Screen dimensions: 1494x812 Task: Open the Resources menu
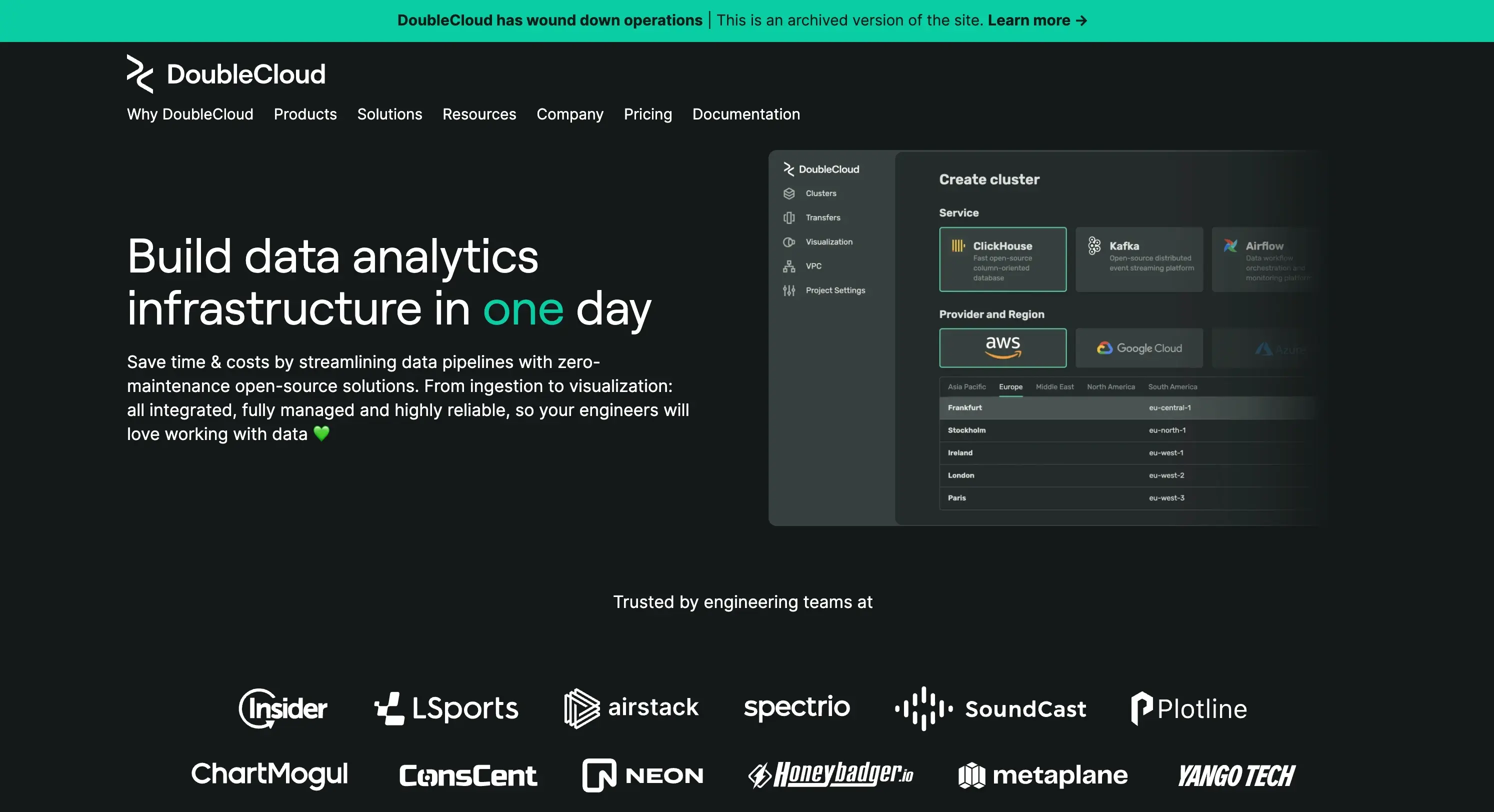(x=479, y=114)
